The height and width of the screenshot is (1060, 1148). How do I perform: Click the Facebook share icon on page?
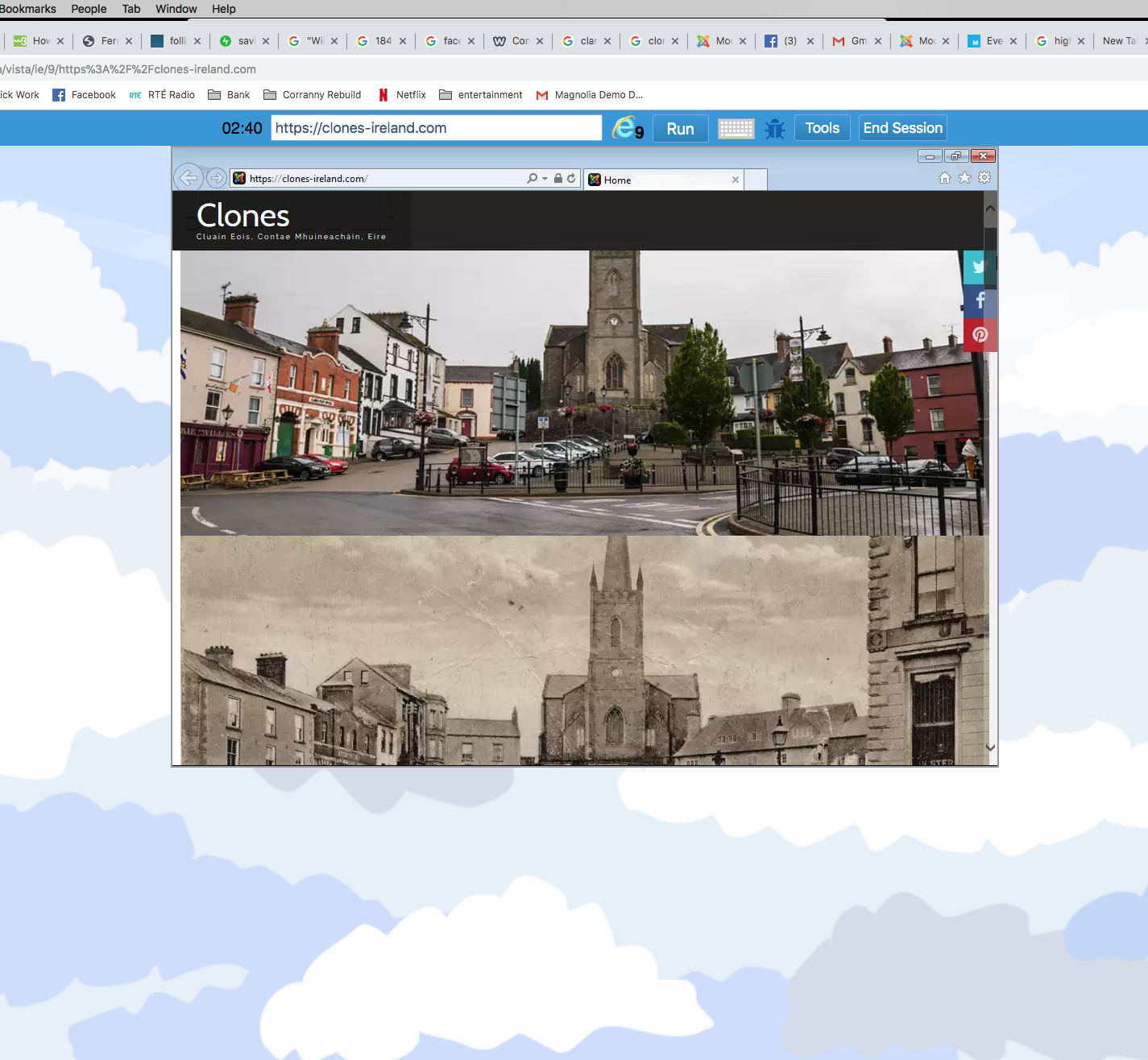[x=980, y=301]
